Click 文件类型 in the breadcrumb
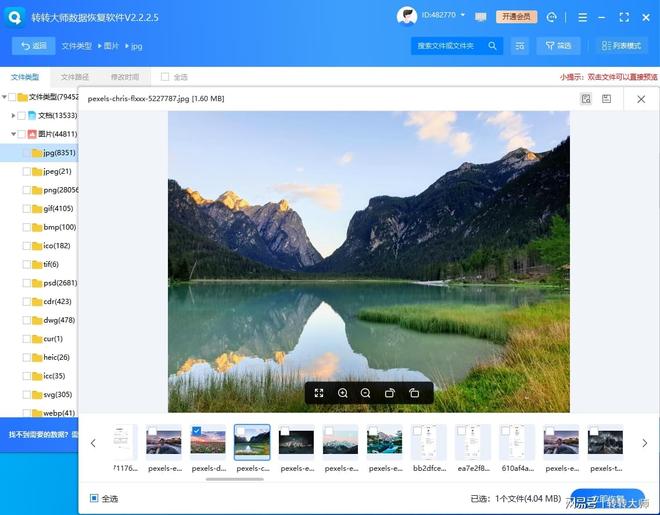660x515 pixels. (77, 46)
